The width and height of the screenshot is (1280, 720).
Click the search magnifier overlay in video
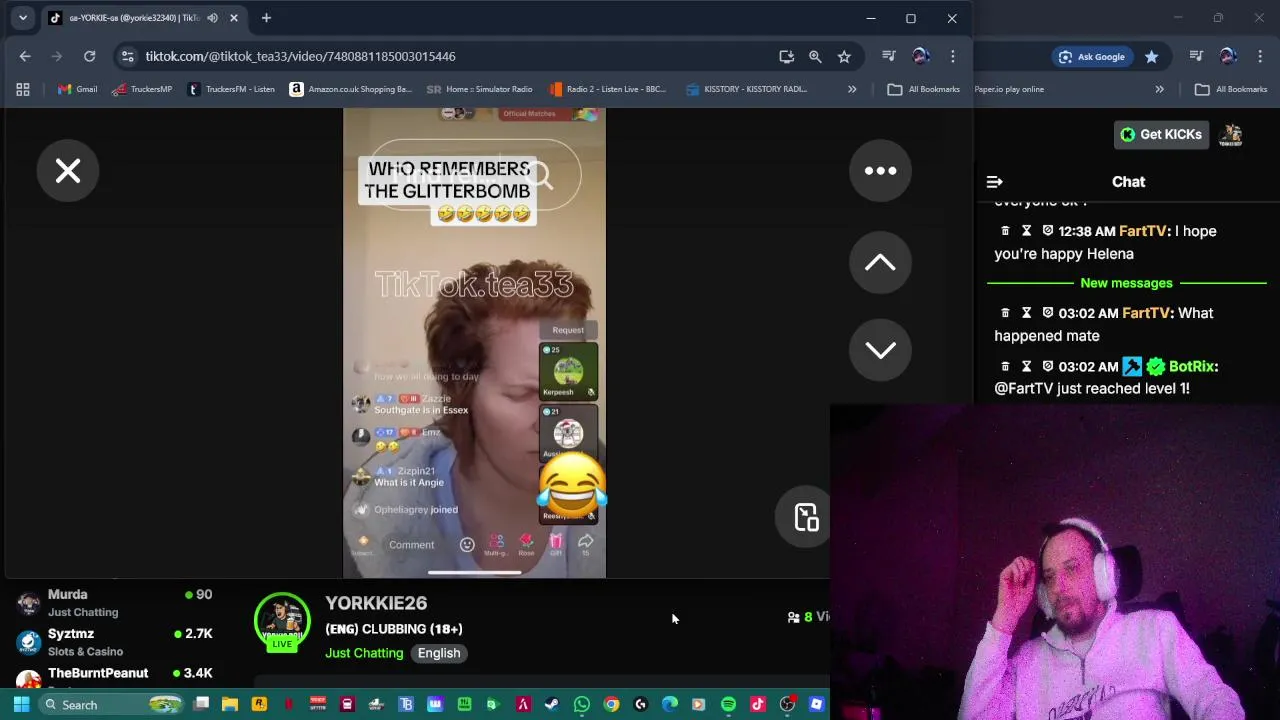click(541, 176)
